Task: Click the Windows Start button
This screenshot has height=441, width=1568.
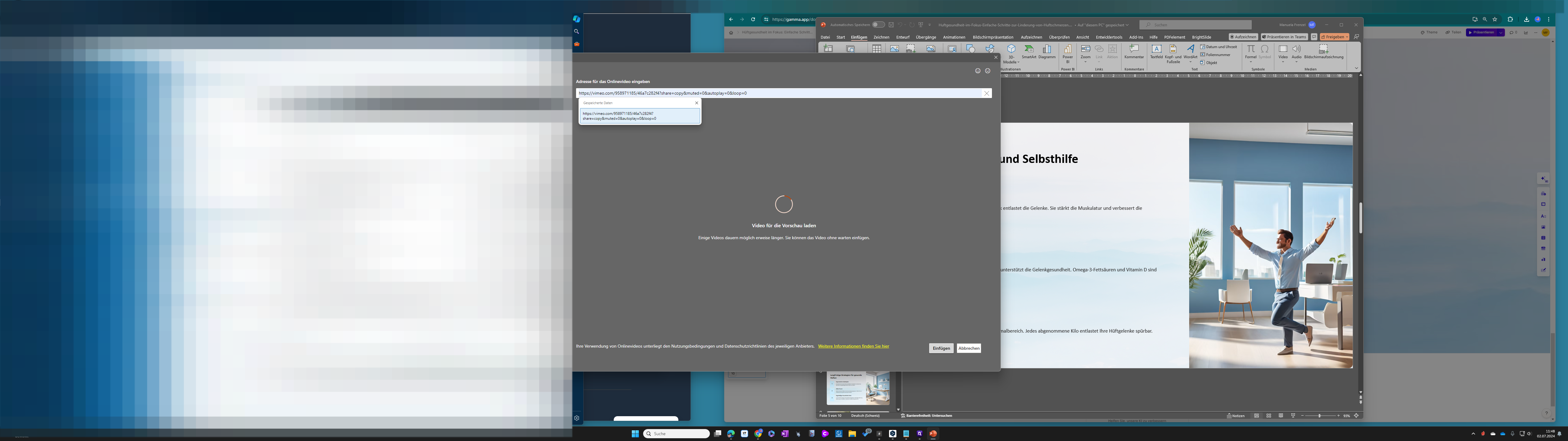Action: pos(635,434)
